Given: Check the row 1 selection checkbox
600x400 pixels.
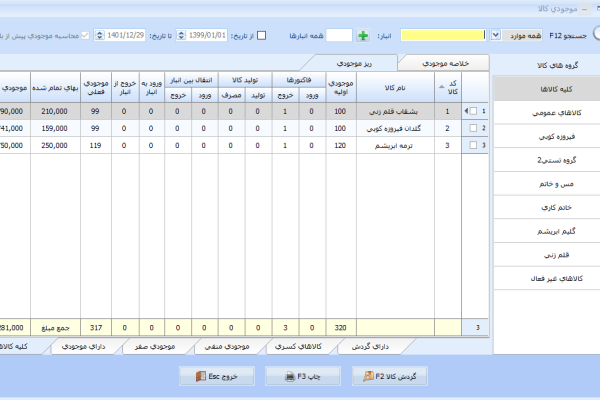Looking at the screenshot, I should click(x=473, y=111).
